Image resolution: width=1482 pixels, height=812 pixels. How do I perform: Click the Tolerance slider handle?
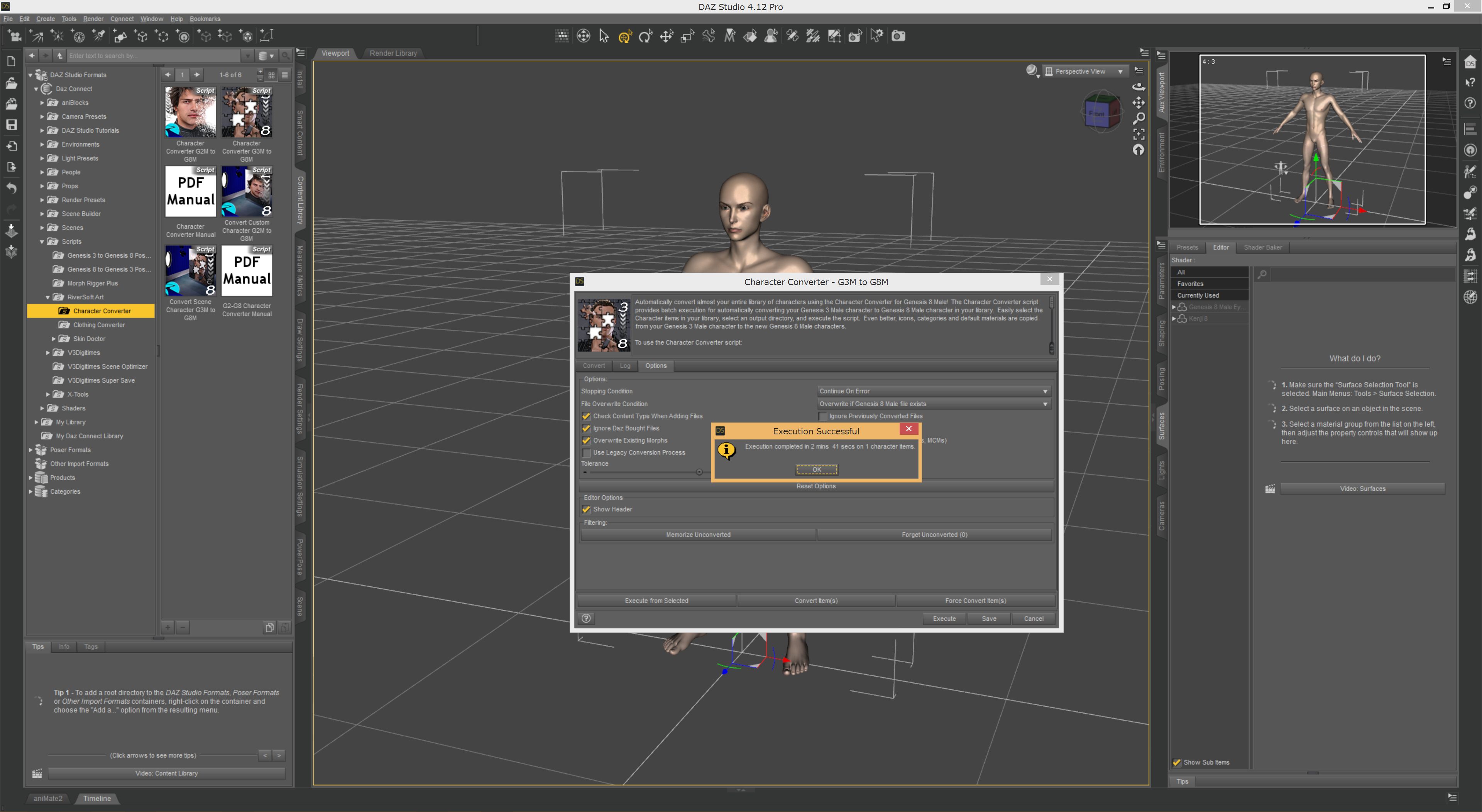click(699, 472)
